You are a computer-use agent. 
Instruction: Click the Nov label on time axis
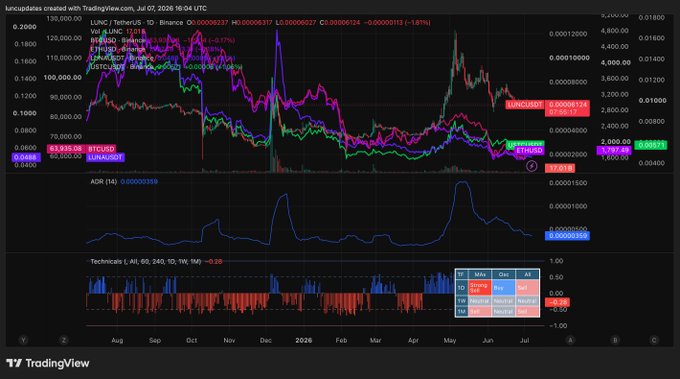pyautogui.click(x=229, y=340)
